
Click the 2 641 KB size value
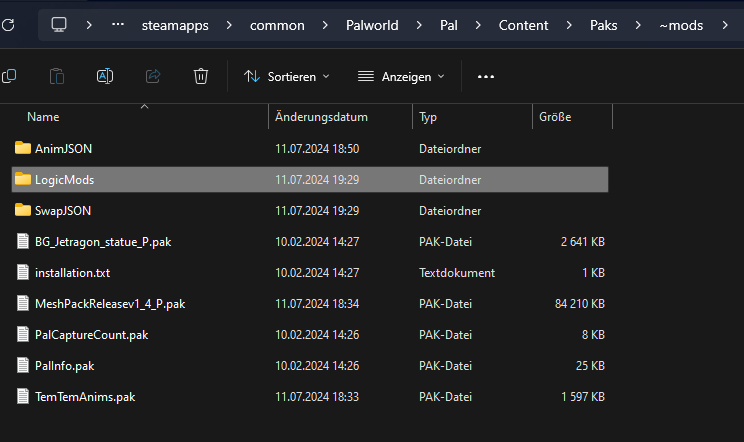coord(583,242)
